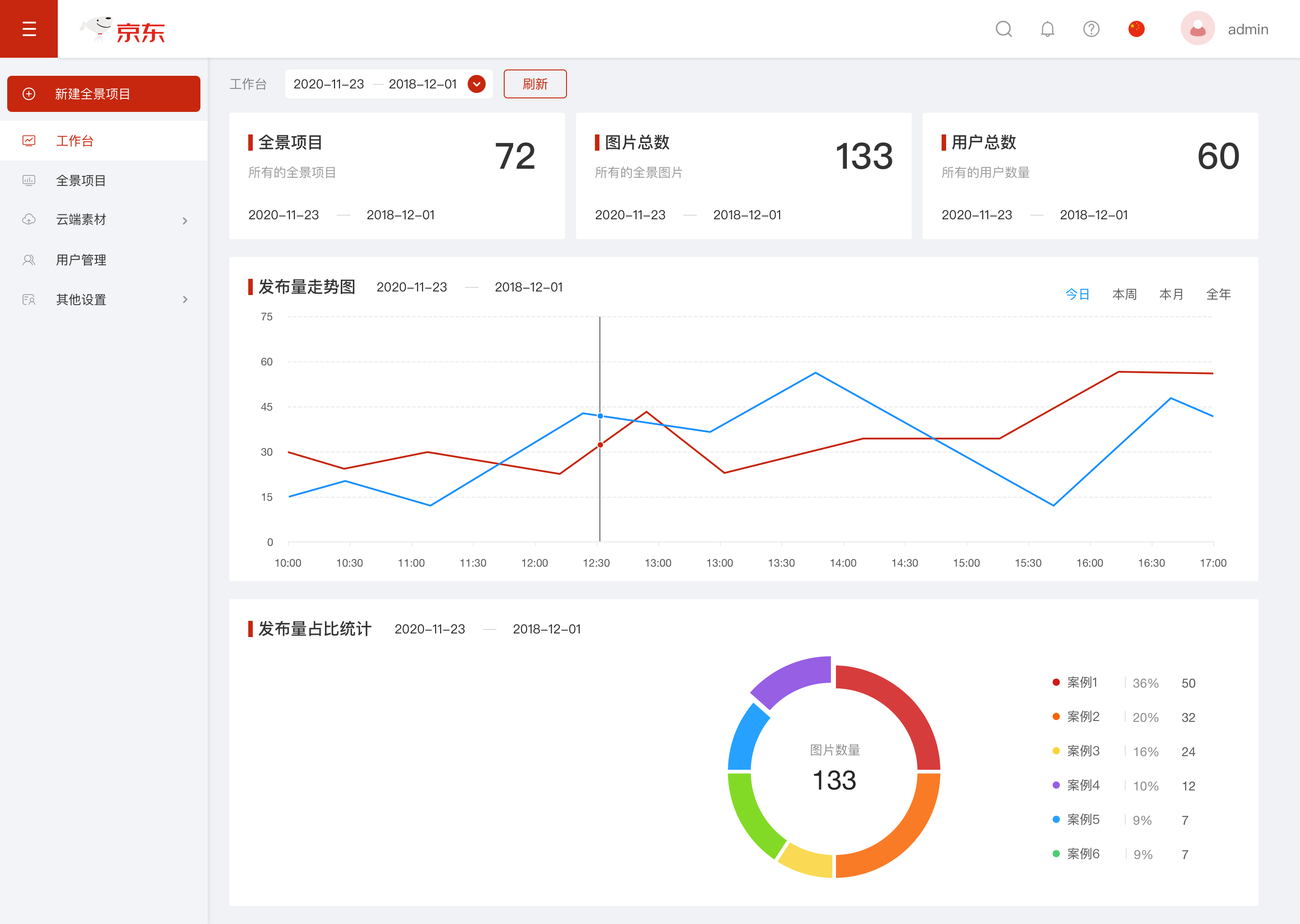
Task: Toggle 案例5 legend entry
Action: 1076,819
